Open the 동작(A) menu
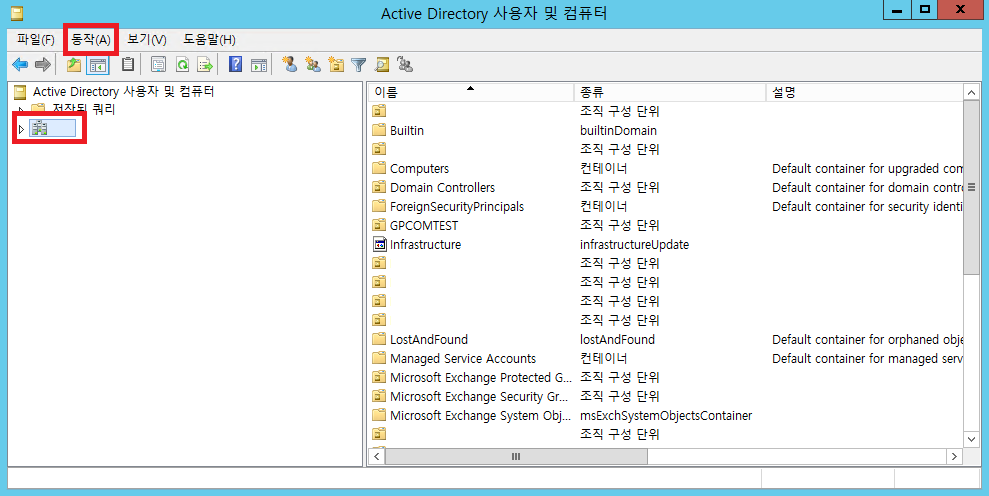The height and width of the screenshot is (496, 989). (x=91, y=39)
